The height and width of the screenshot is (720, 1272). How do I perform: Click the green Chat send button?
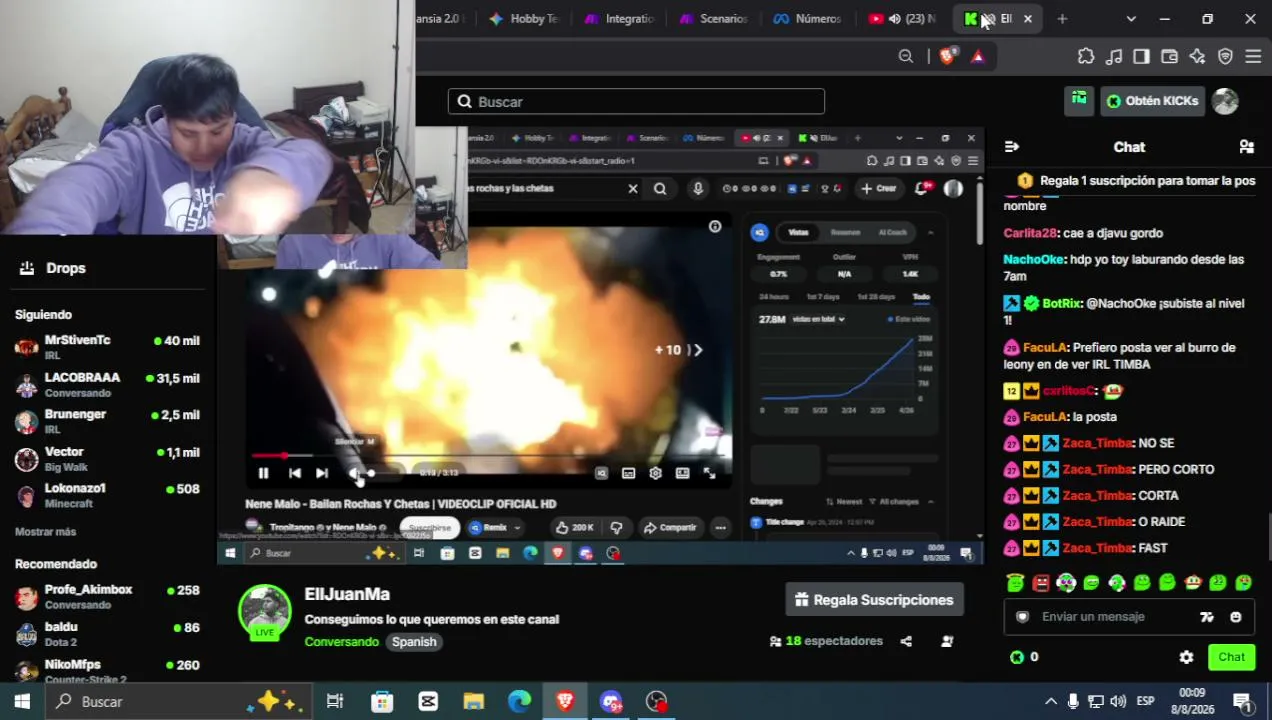pos(1231,657)
